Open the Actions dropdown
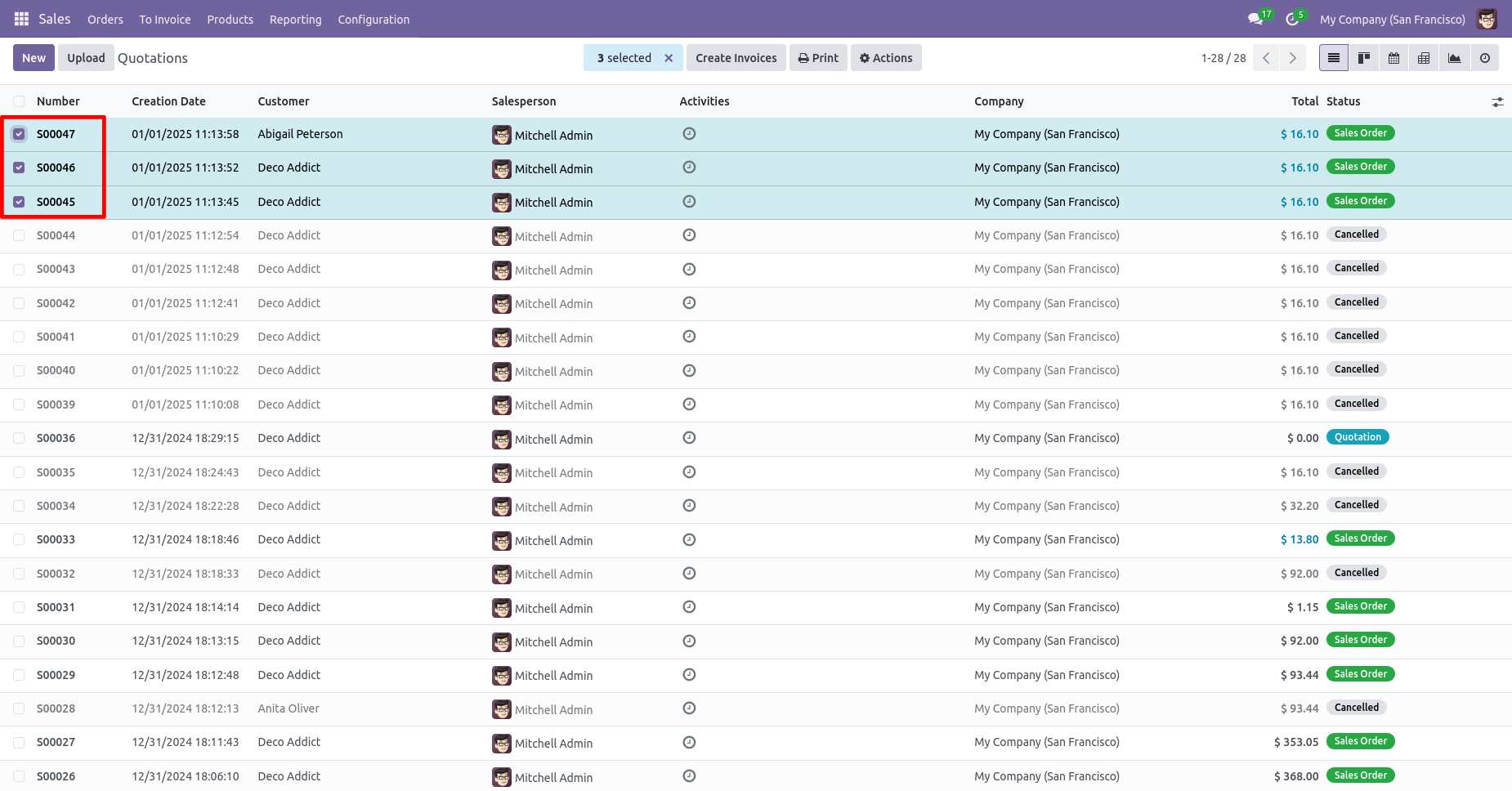 (x=886, y=58)
